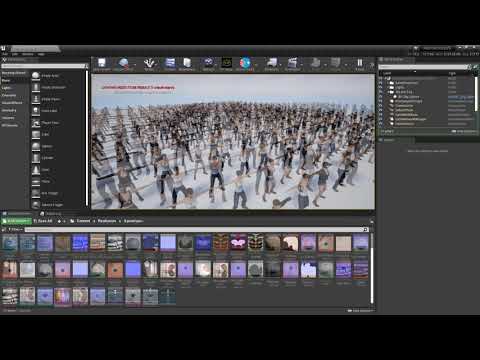The width and height of the screenshot is (480, 360).
Task: Select Empty Pawn in the Place list
Action: point(58,99)
